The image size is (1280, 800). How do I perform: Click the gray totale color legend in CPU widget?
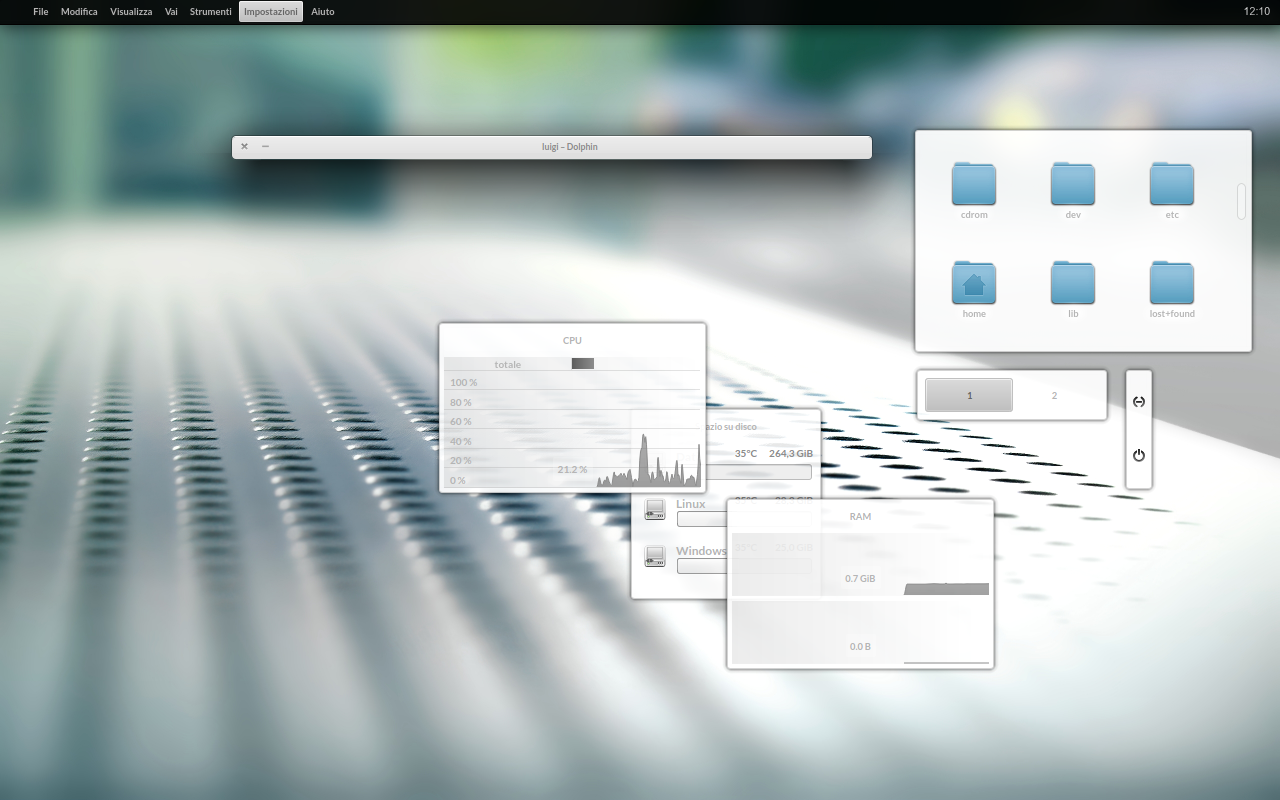[x=583, y=363]
